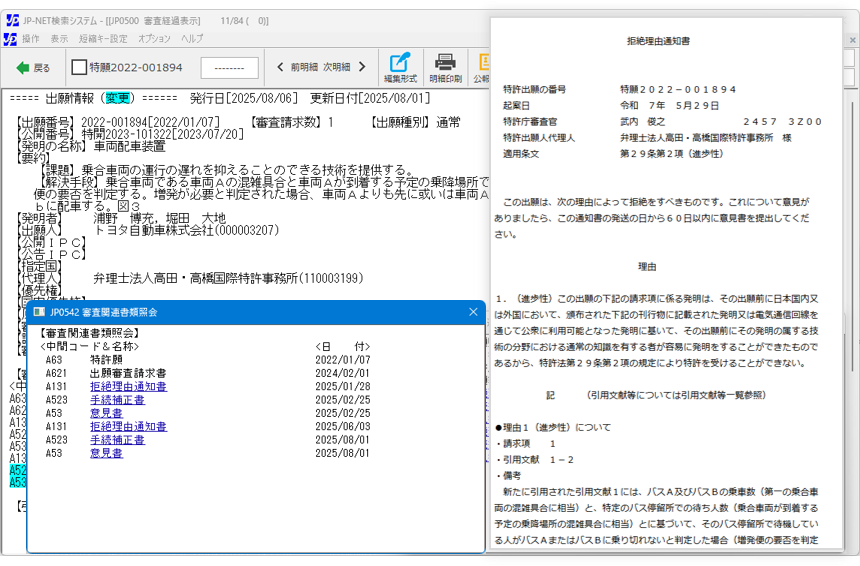Image resolution: width=860 pixels, height=566 pixels.
Task: Open 拒絶理由通知書 link dated 2025/06/03
Action: pyautogui.click(x=128, y=427)
